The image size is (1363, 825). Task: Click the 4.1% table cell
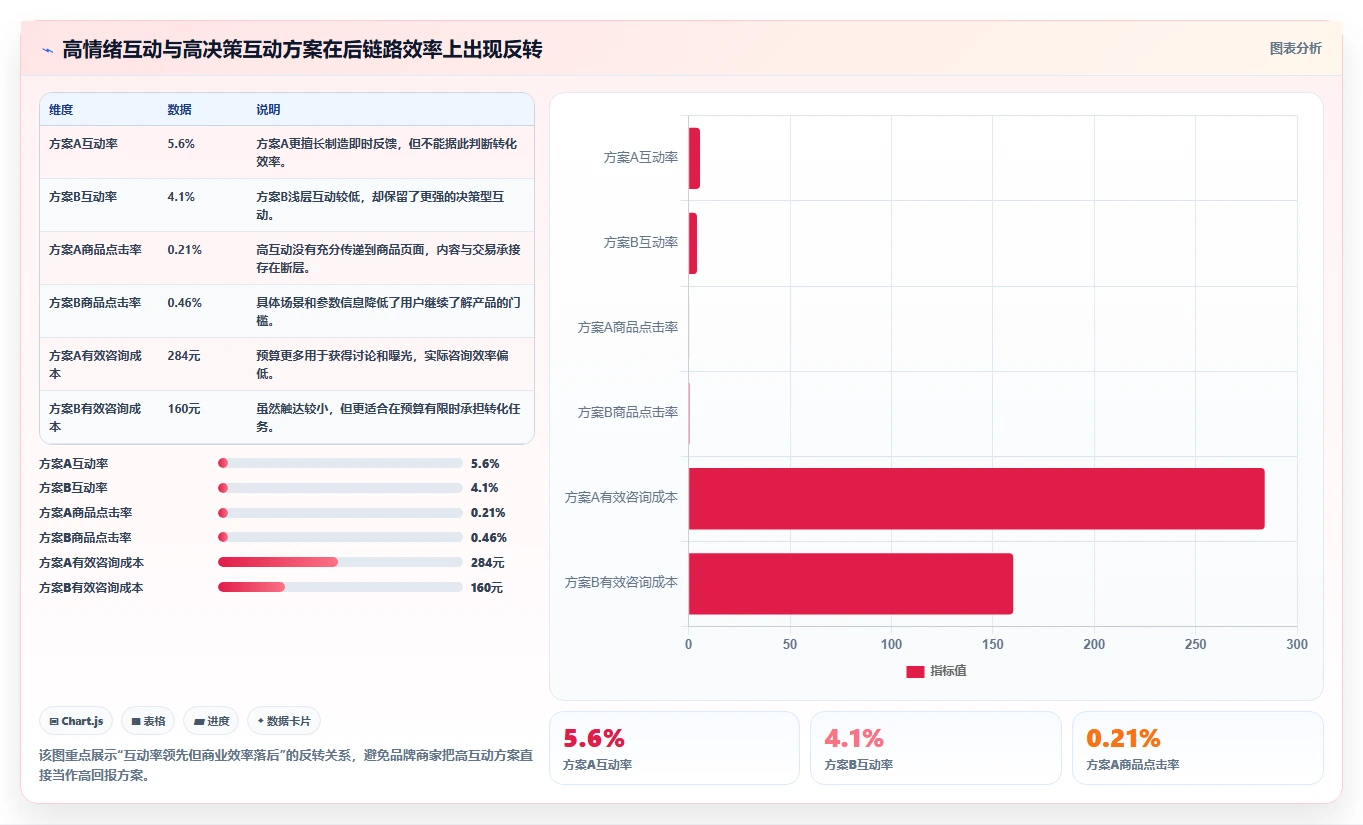(x=181, y=197)
